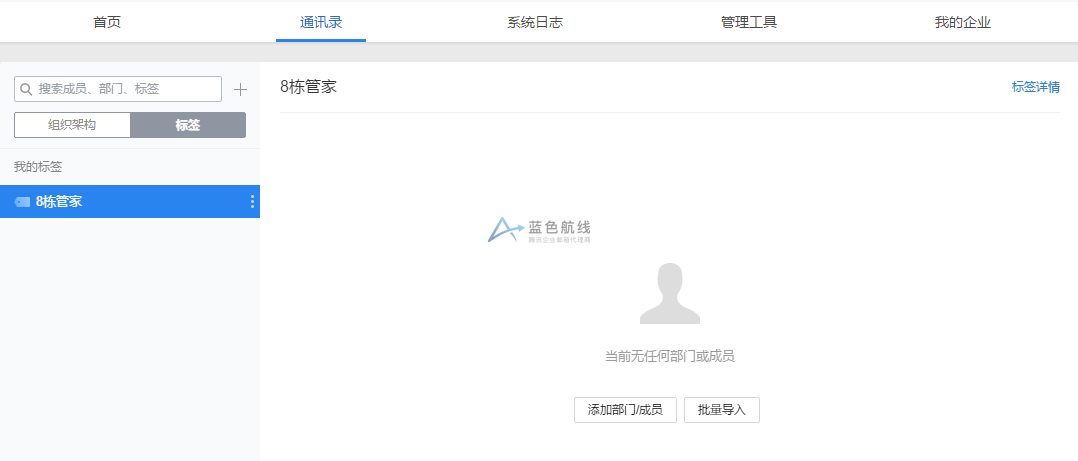Open the three-dot menu on 8栋管家 tag

[x=252, y=201]
